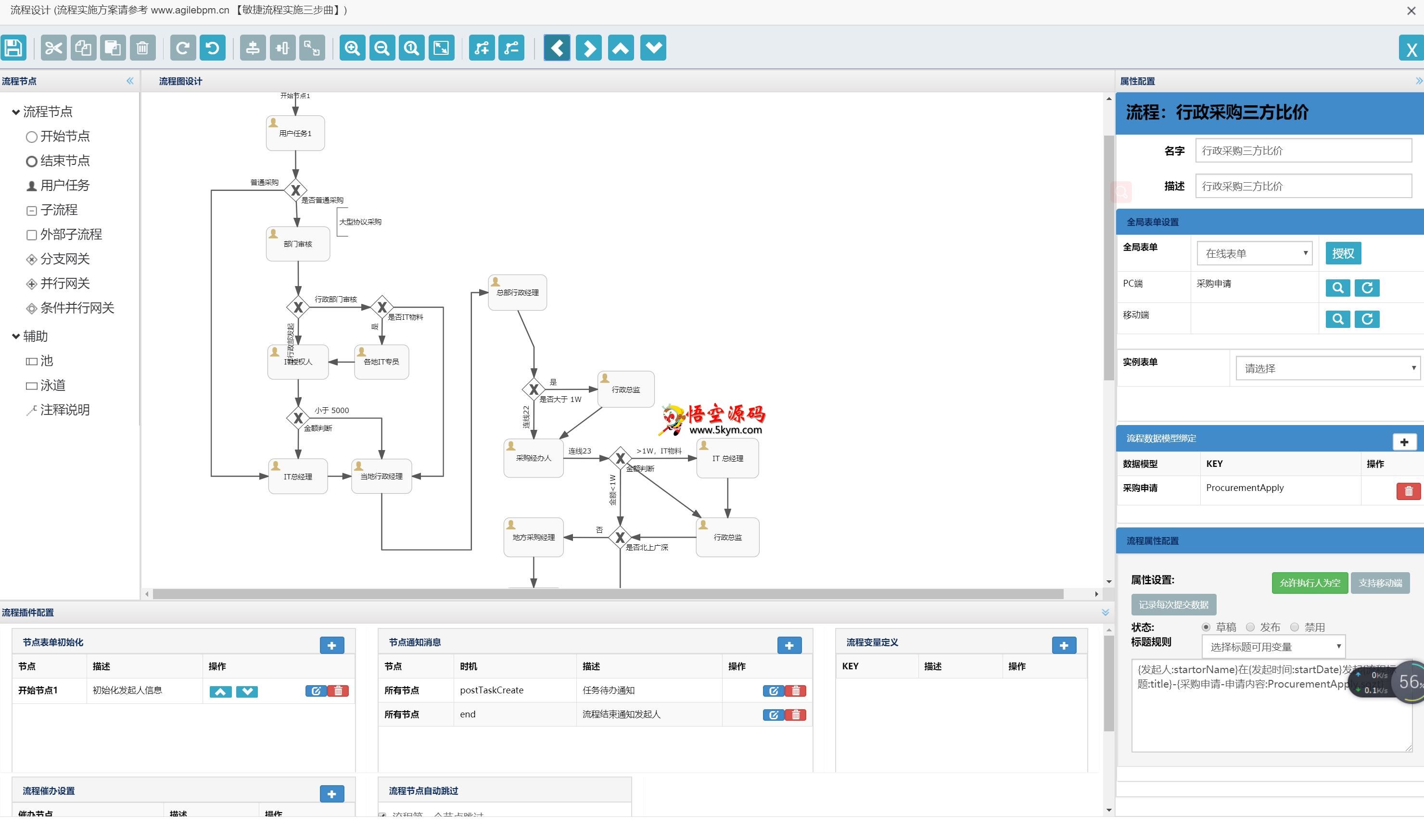Click the align horizontal center icon

(253, 48)
